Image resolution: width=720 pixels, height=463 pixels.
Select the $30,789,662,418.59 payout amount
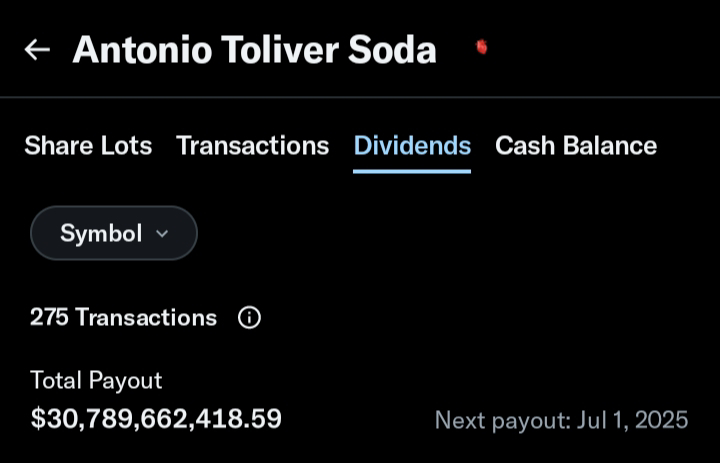[156, 418]
